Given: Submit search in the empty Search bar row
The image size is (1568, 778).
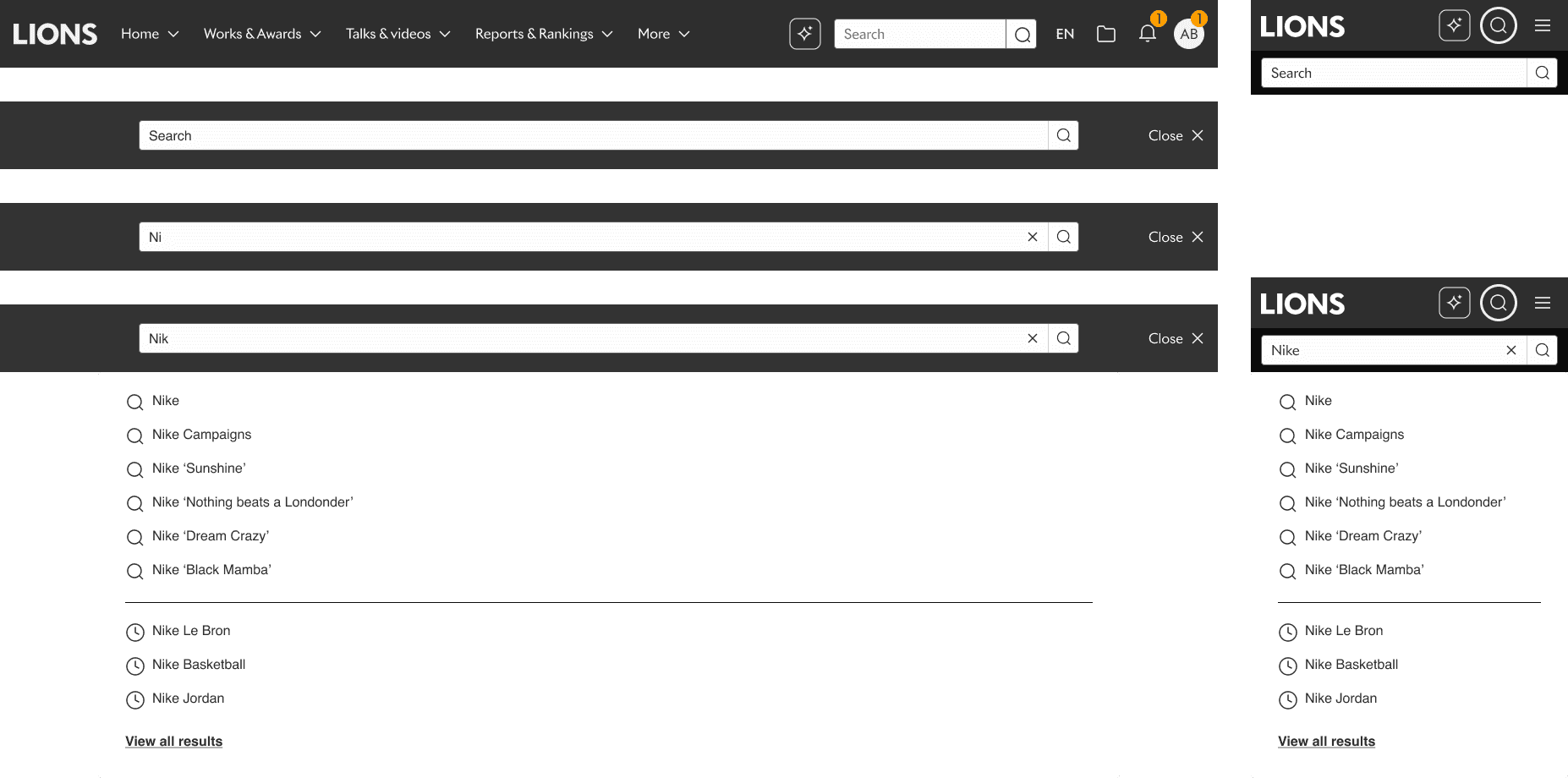Looking at the screenshot, I should click(1063, 135).
